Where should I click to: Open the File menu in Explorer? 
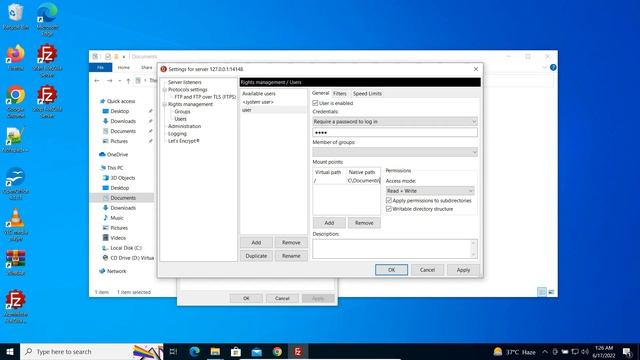(x=100, y=67)
